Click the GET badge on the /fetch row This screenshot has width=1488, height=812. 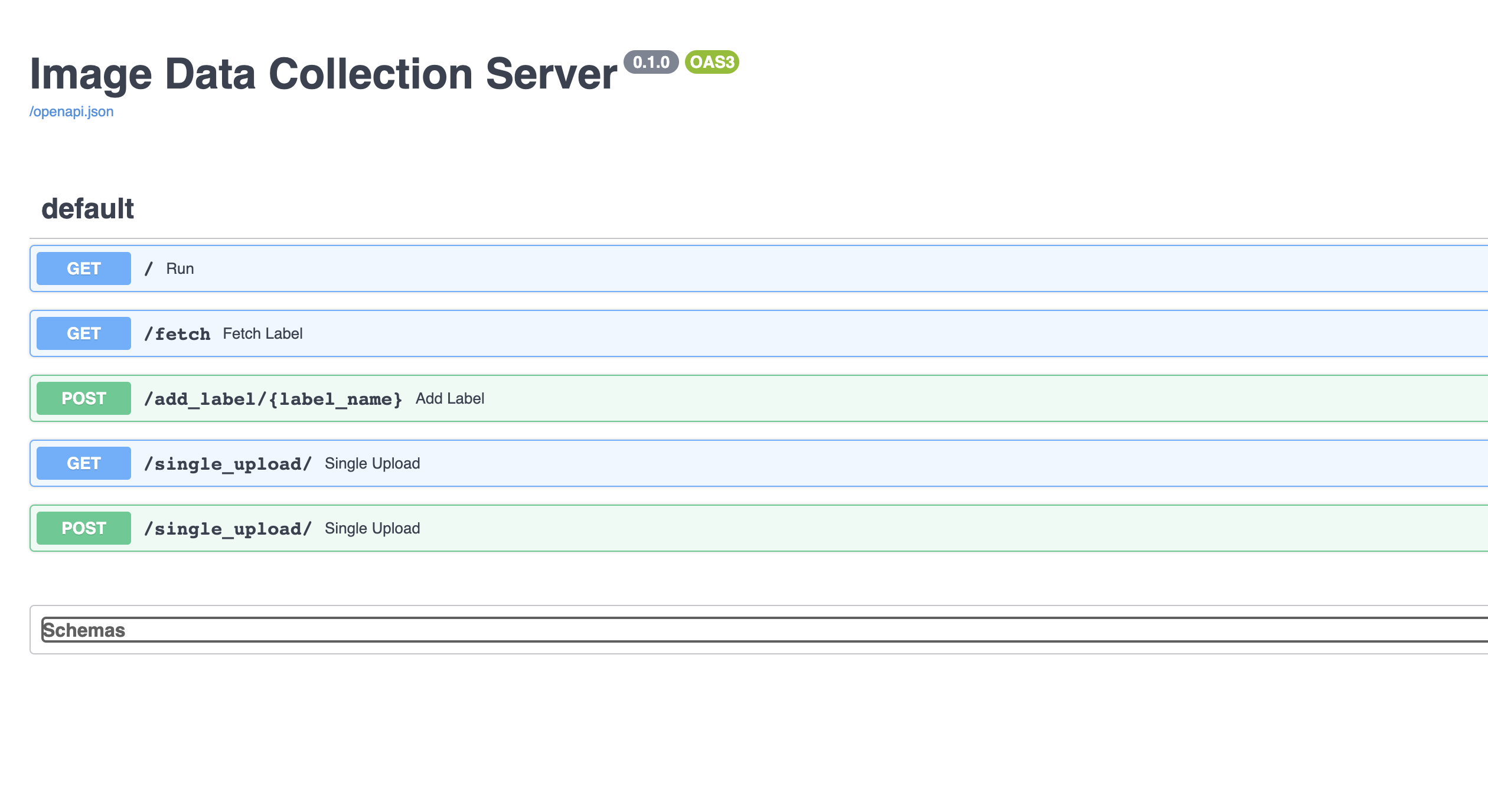pos(83,333)
